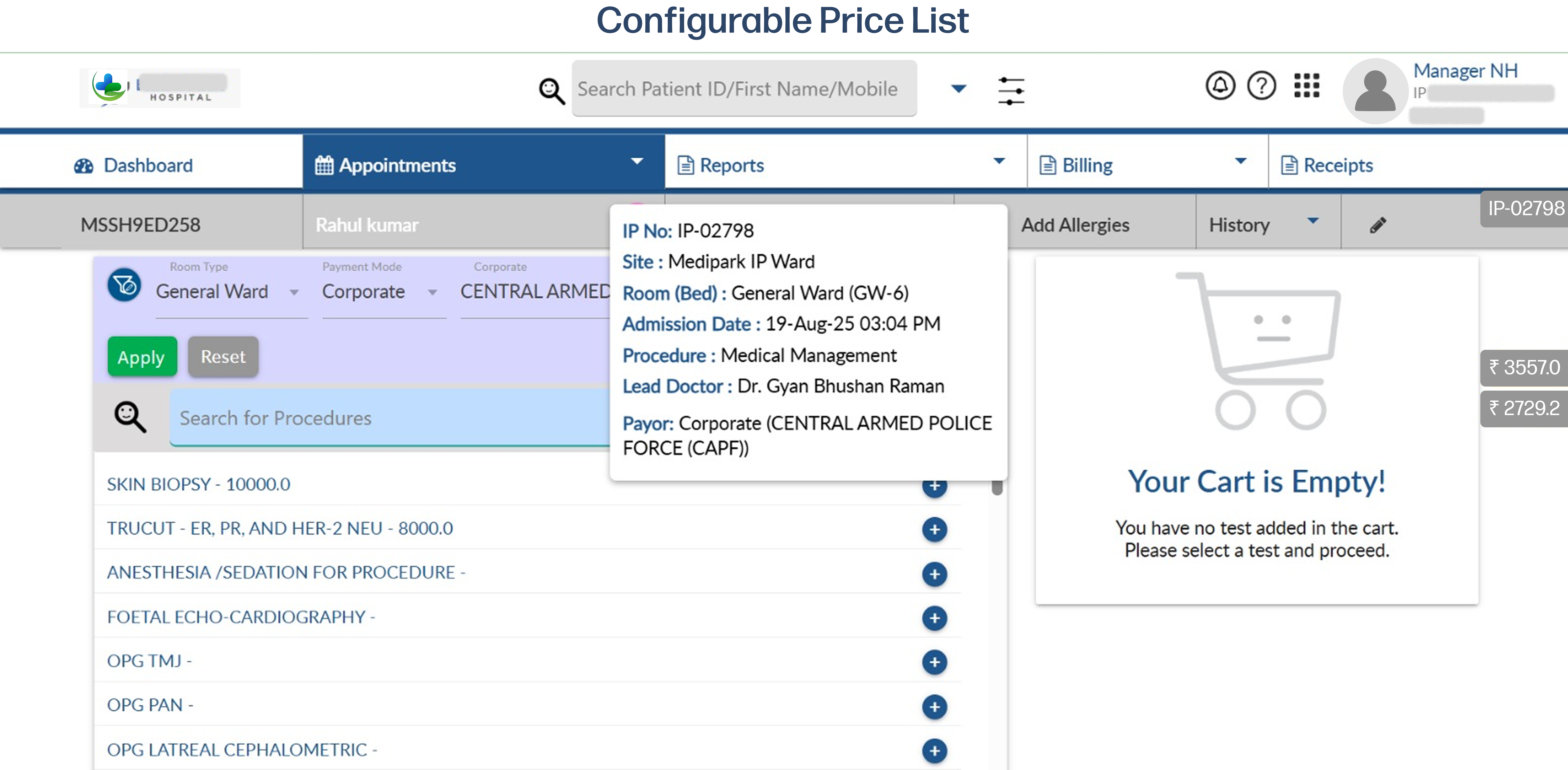This screenshot has width=1568, height=770.
Task: Click the Manager NH profile avatar
Action: (x=1375, y=91)
